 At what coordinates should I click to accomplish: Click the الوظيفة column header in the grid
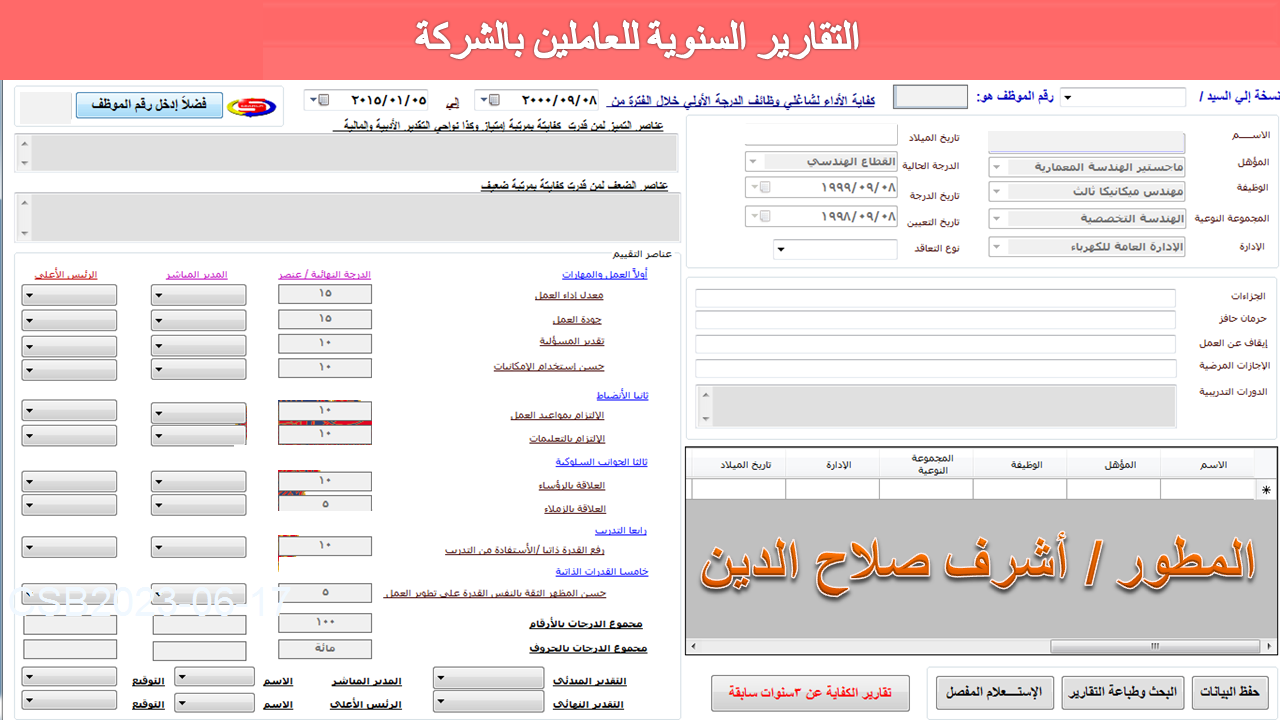(x=1019, y=465)
